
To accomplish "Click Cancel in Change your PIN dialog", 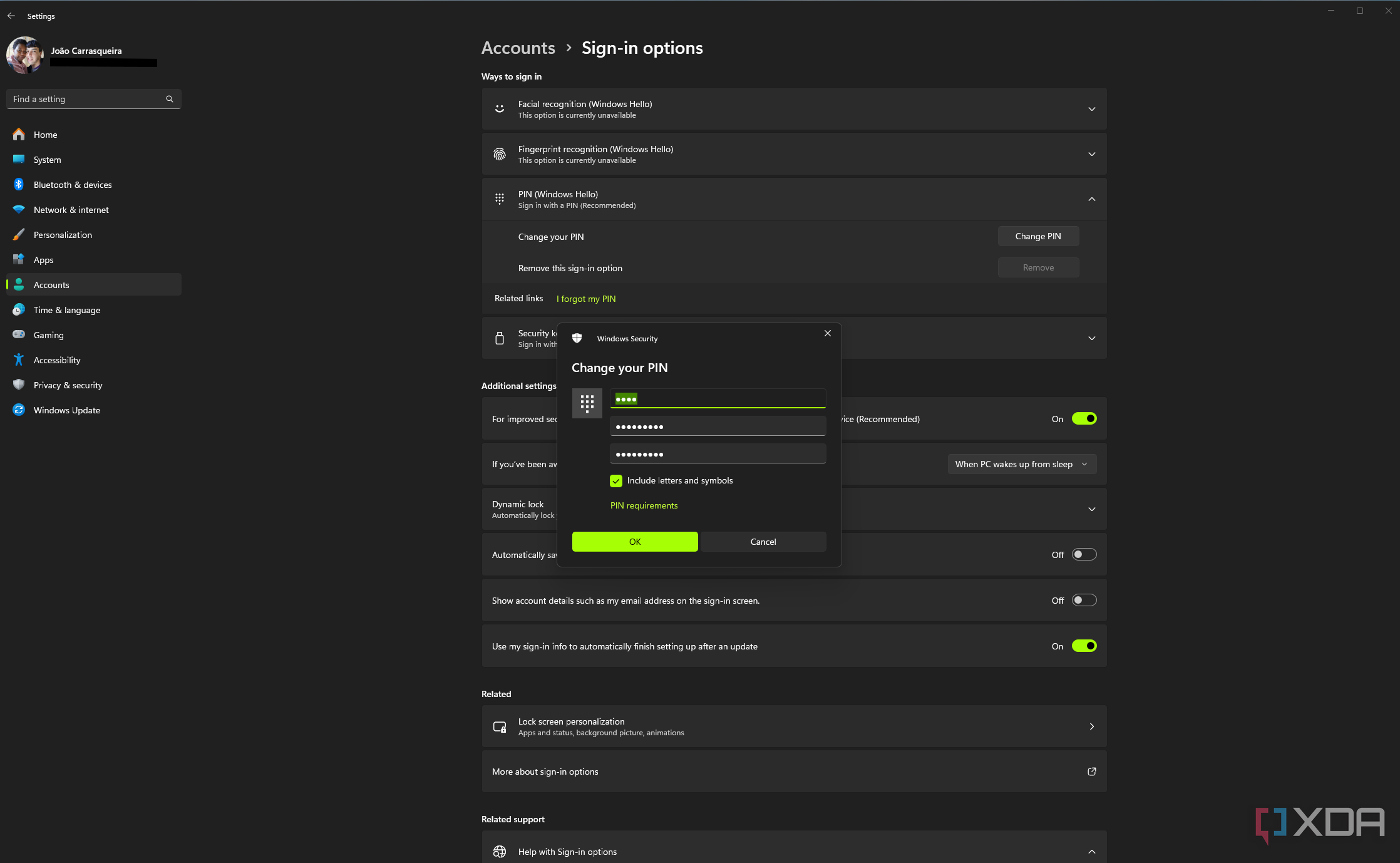I will click(763, 542).
